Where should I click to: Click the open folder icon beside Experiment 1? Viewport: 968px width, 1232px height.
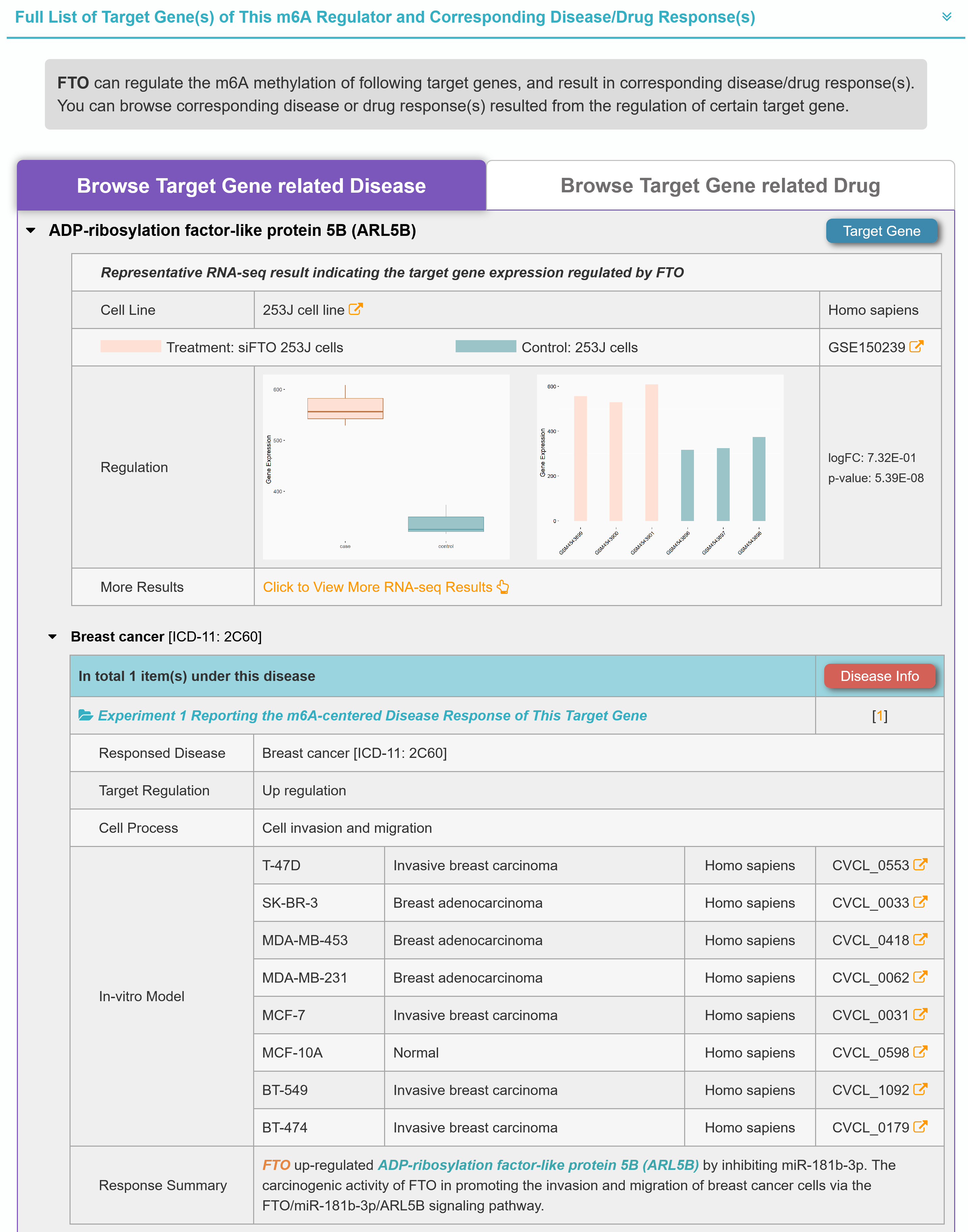(86, 715)
